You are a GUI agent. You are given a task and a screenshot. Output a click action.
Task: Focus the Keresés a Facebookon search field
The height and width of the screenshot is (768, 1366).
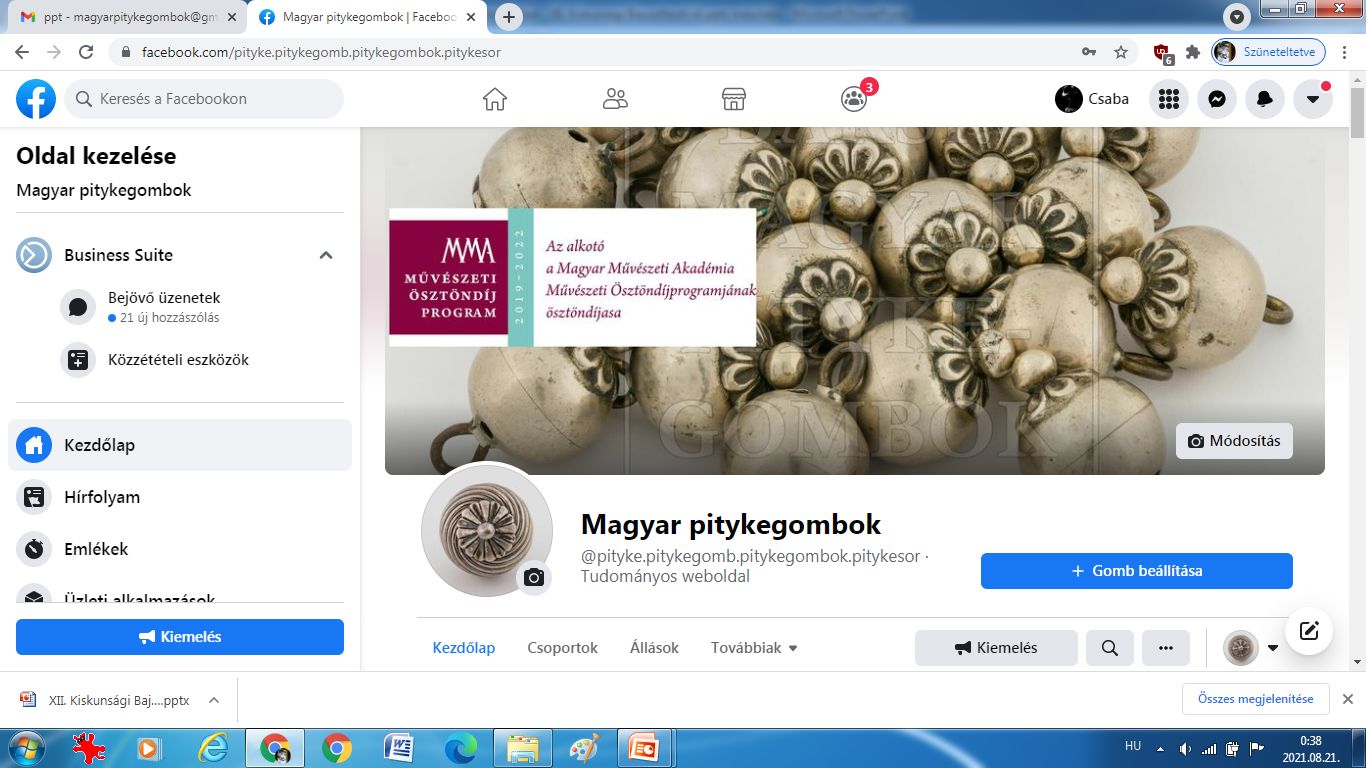point(204,99)
